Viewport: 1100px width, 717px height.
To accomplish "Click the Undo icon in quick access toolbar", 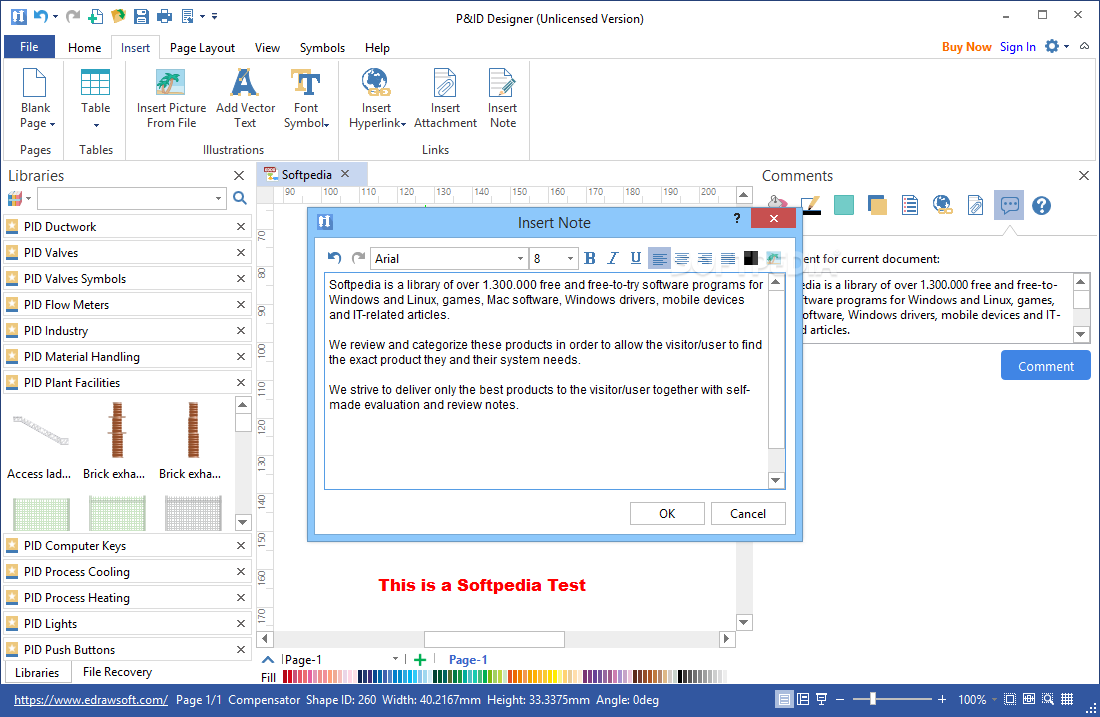I will (x=41, y=15).
